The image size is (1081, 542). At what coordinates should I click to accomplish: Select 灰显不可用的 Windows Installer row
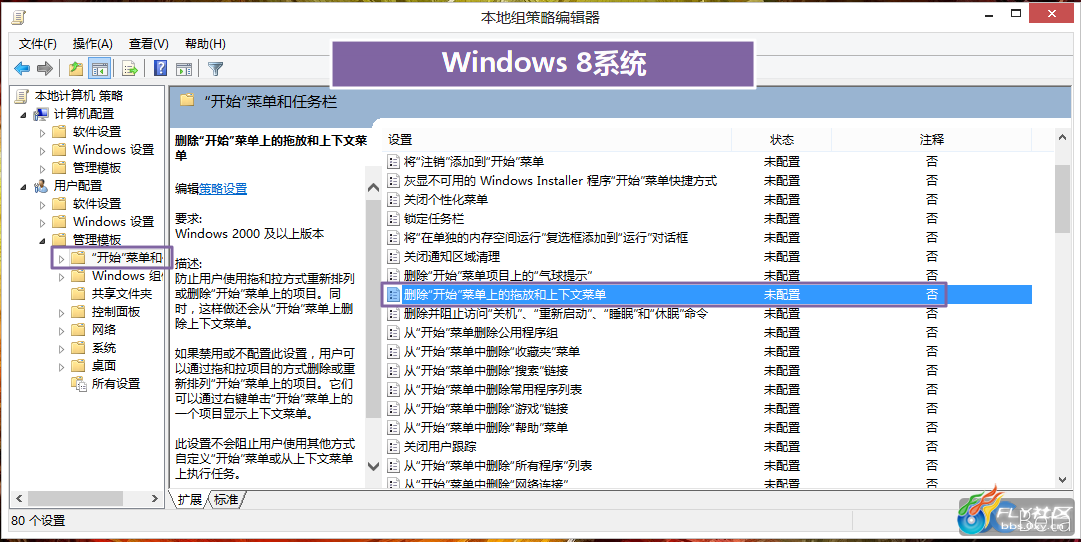click(x=707, y=181)
